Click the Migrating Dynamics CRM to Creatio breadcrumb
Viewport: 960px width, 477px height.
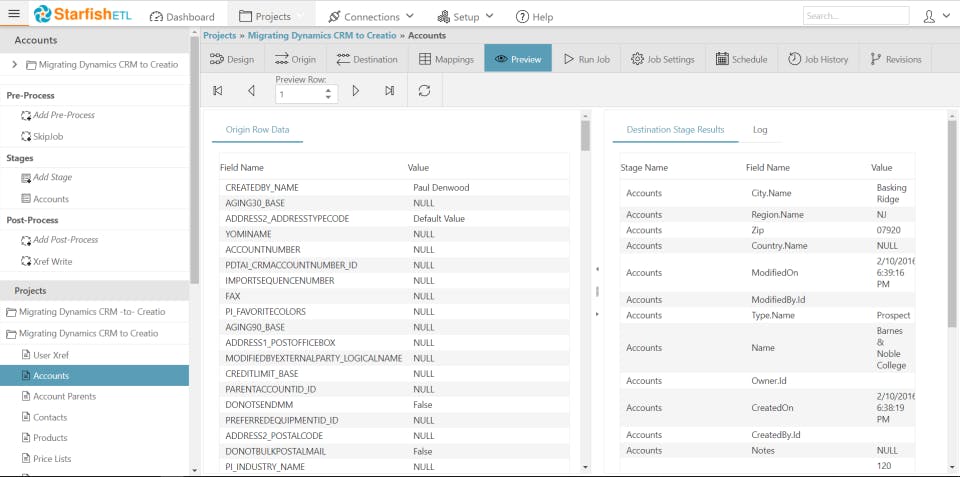click(322, 36)
